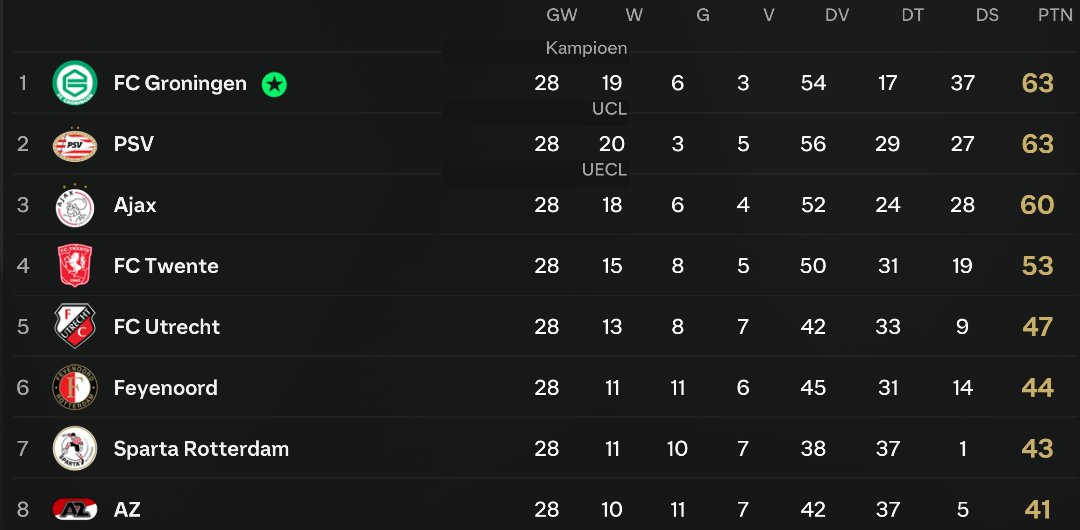
Task: Select Sparta Rotterdam team name
Action: point(201,449)
